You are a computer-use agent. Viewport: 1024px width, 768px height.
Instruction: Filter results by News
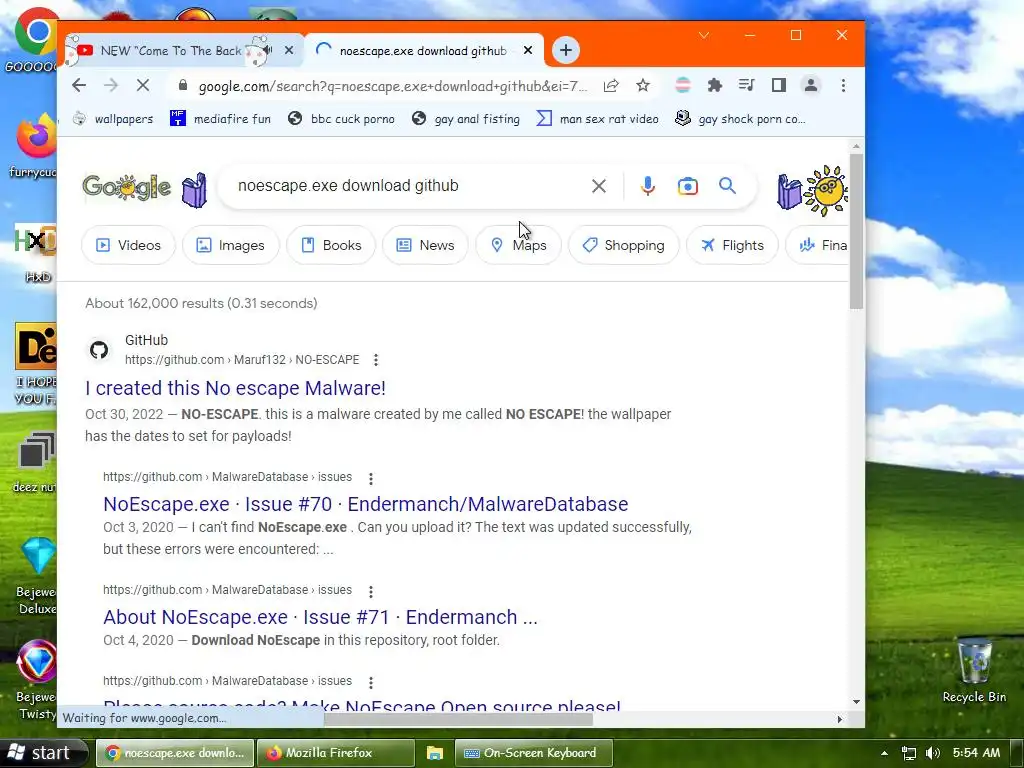pyautogui.click(x=425, y=245)
